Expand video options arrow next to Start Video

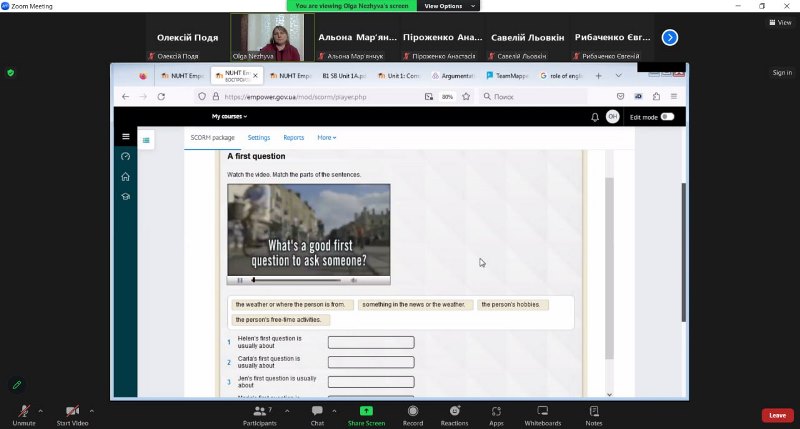91,411
